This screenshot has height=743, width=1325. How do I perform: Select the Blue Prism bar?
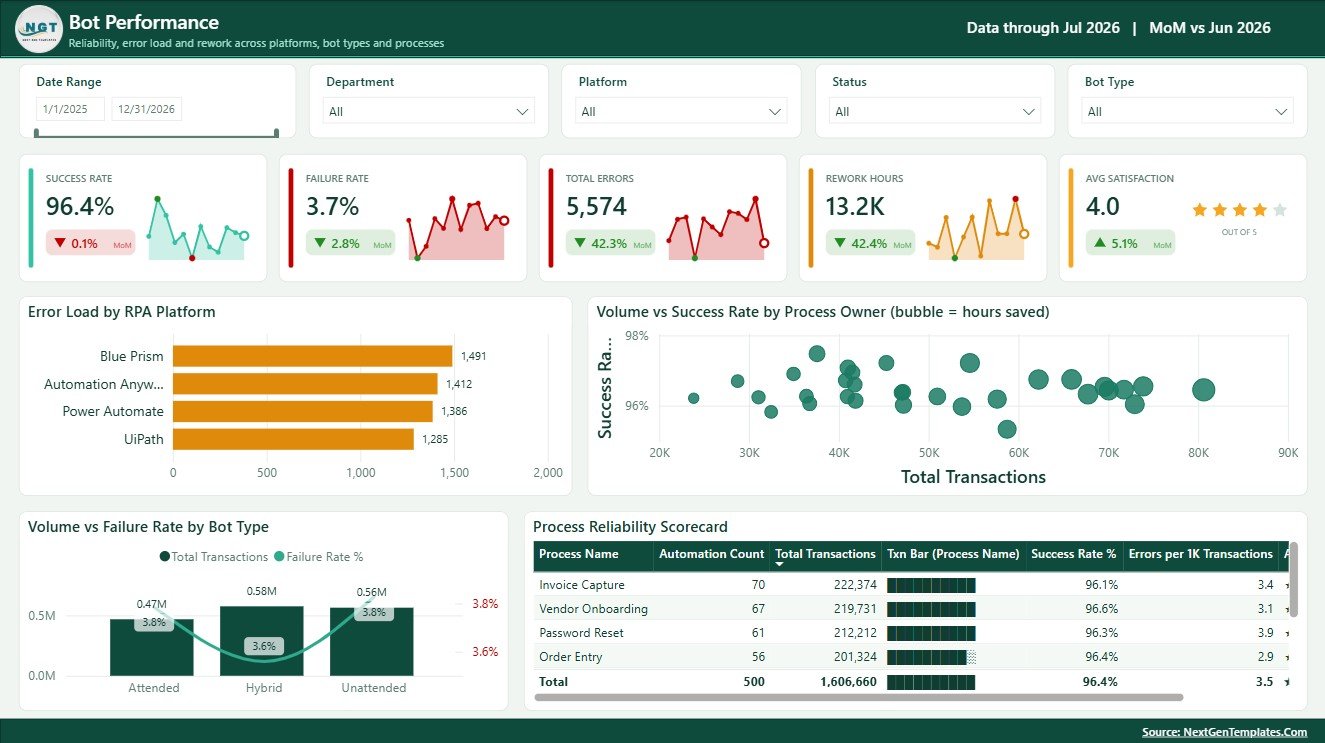[313, 356]
